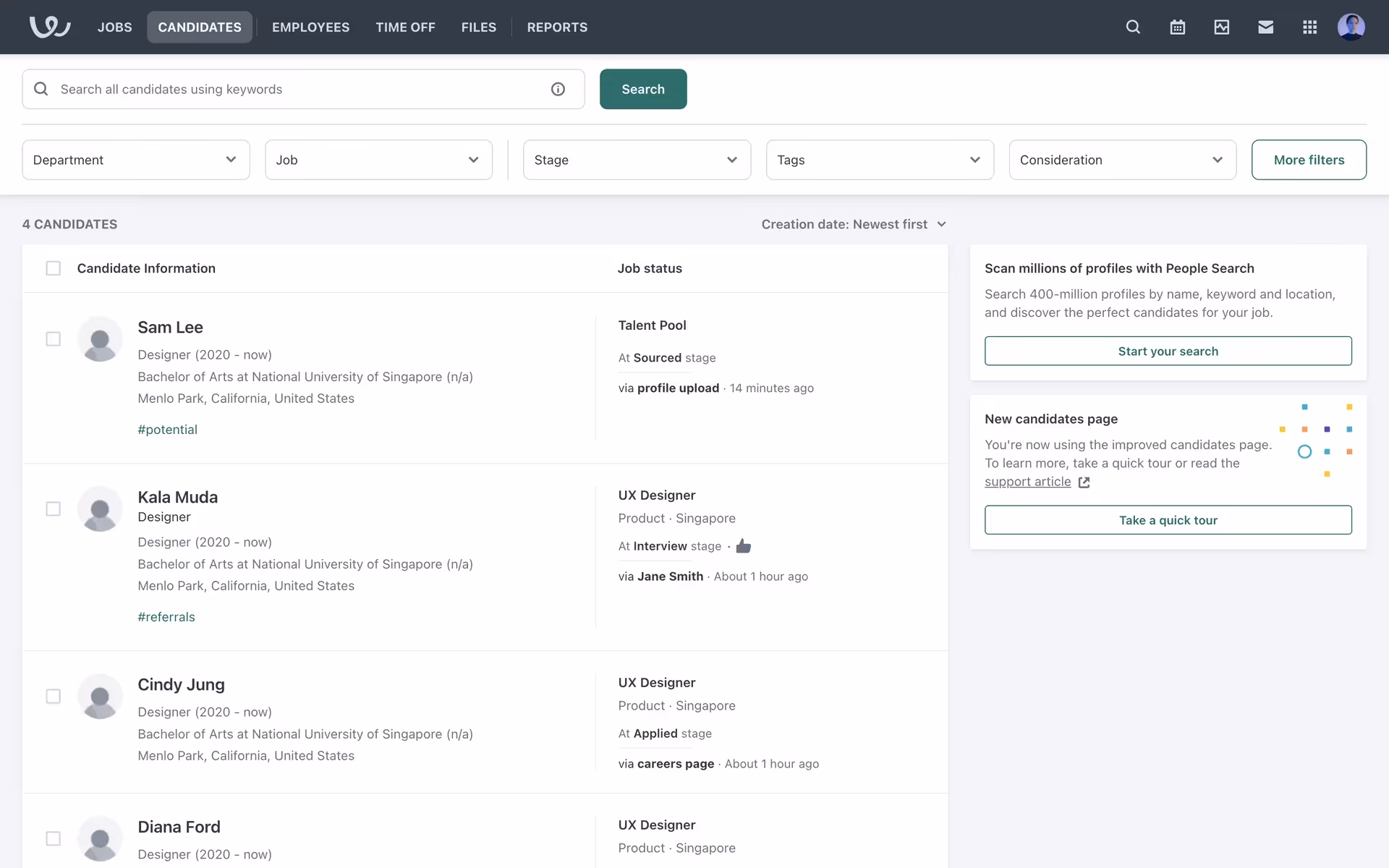
Task: Open the mail inbox icon
Action: (1265, 27)
